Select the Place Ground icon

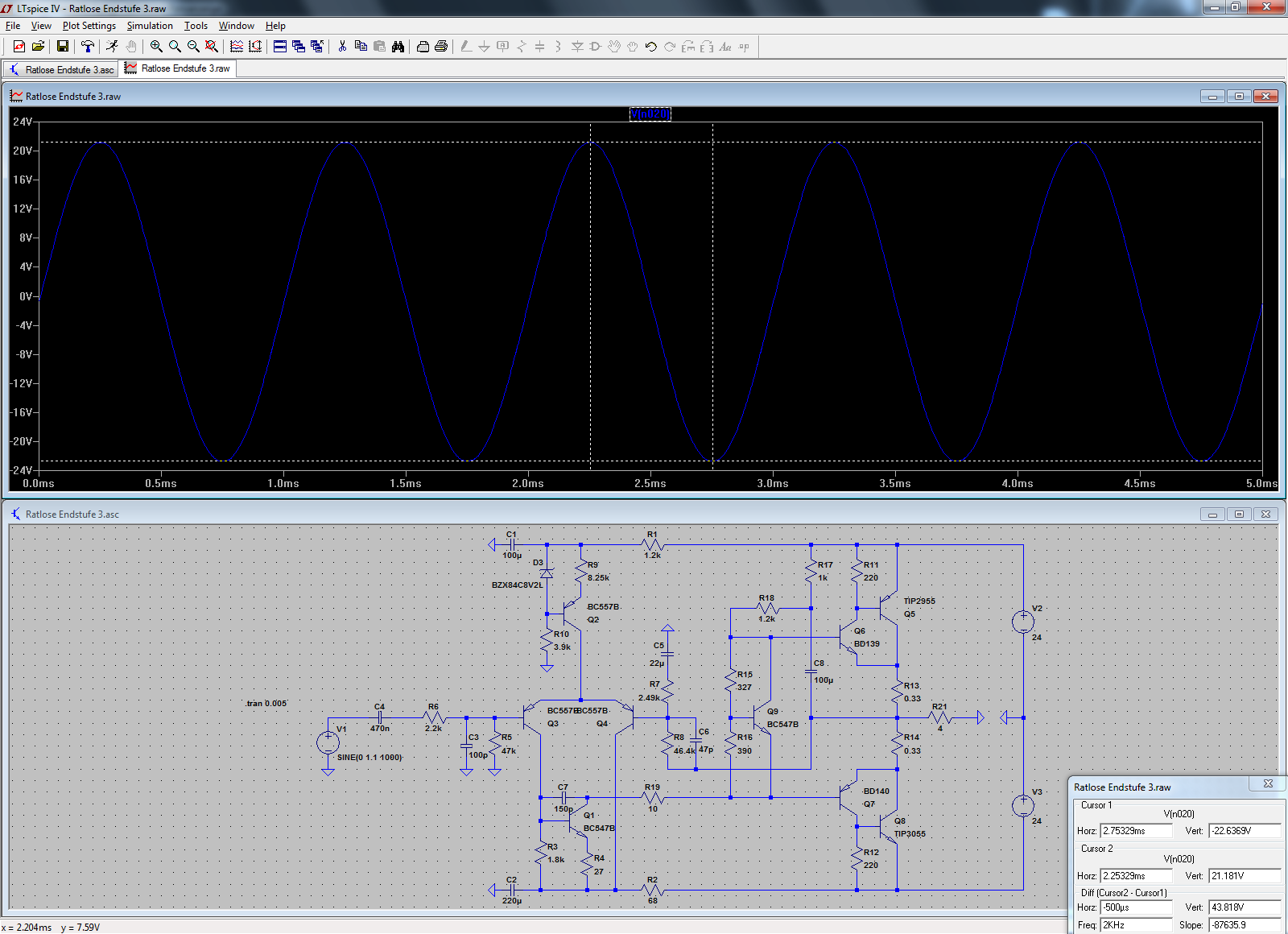pyautogui.click(x=485, y=47)
